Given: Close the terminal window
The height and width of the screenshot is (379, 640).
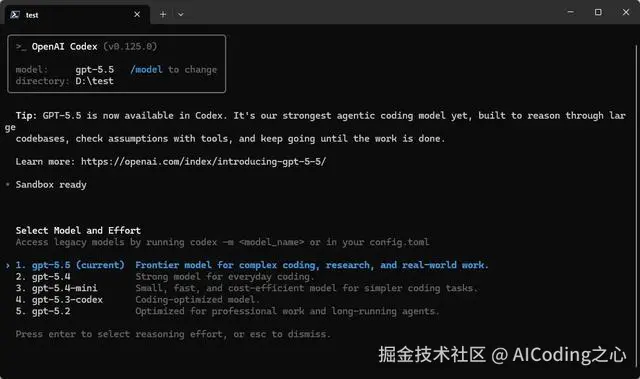Looking at the screenshot, I should coord(626,12).
